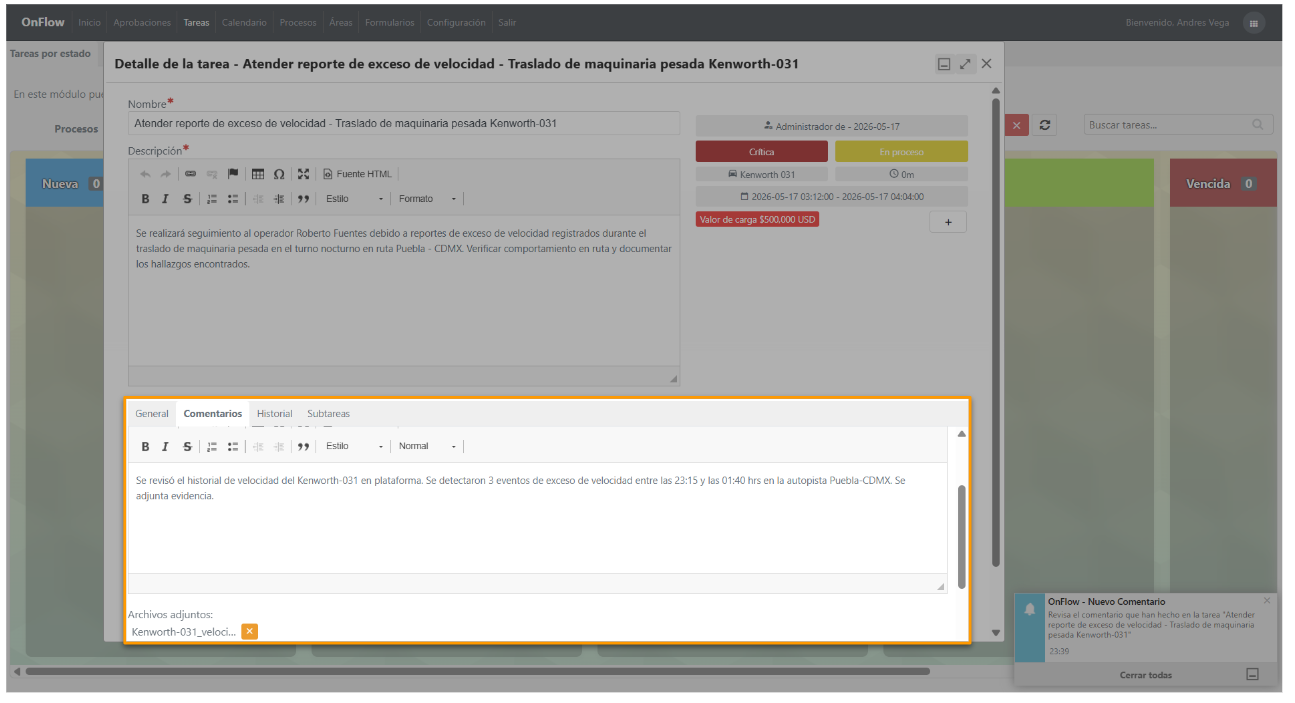Click the En proceso status button
1295x703 pixels.
(901, 152)
